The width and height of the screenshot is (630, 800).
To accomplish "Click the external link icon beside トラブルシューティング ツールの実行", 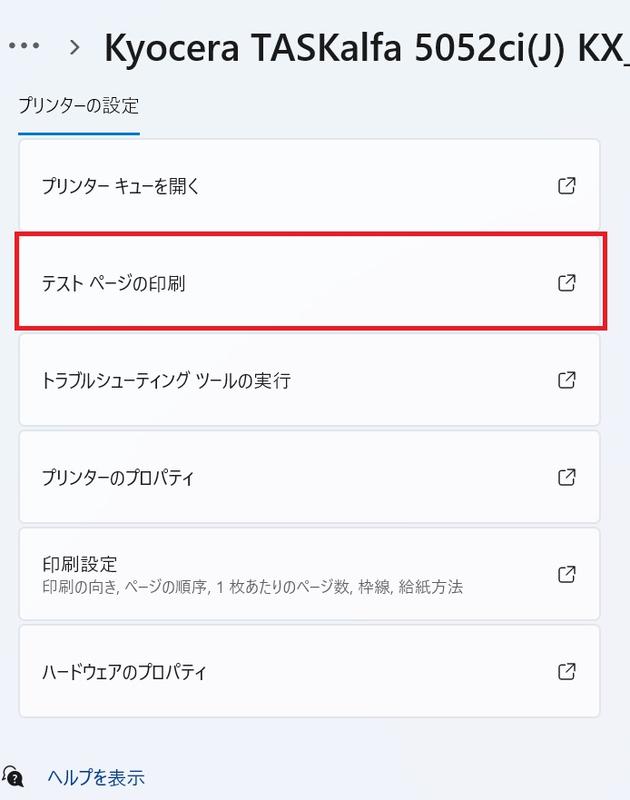I will click(566, 380).
